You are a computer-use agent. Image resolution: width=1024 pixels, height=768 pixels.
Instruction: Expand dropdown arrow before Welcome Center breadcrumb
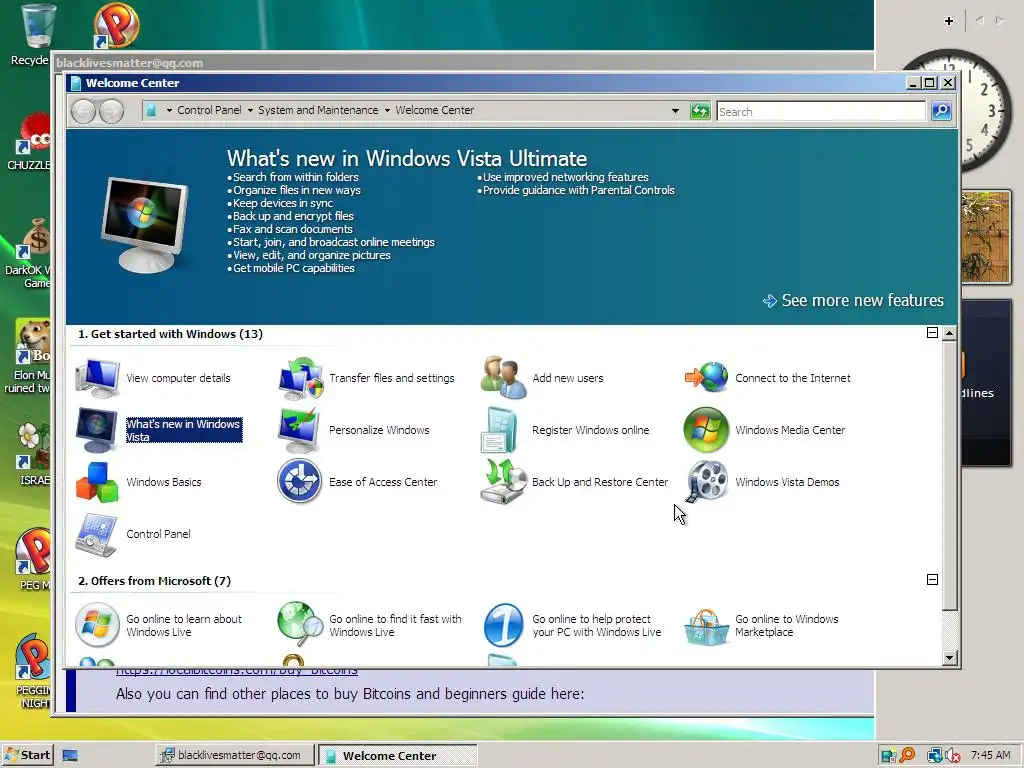tap(387, 110)
